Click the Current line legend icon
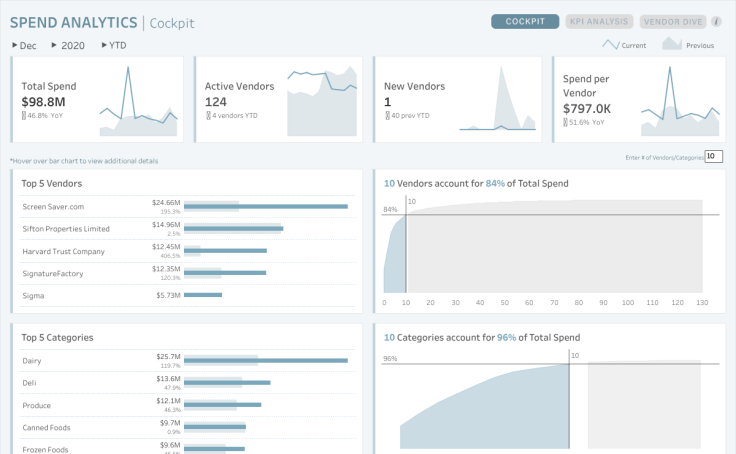Image resolution: width=736 pixels, height=454 pixels. (x=611, y=45)
